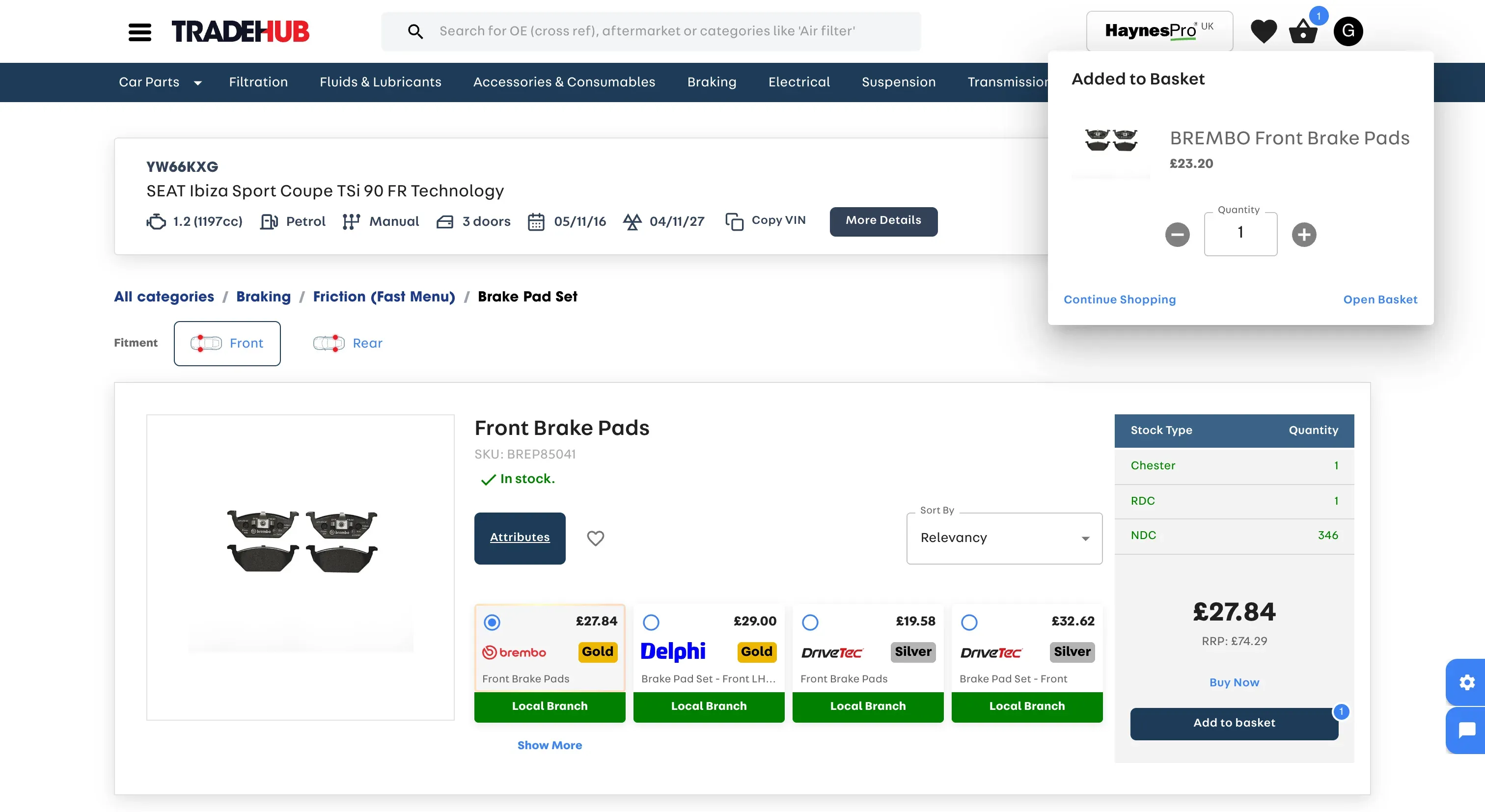Viewport: 1485px width, 812px height.
Task: Expand Show More supplier options
Action: click(550, 745)
